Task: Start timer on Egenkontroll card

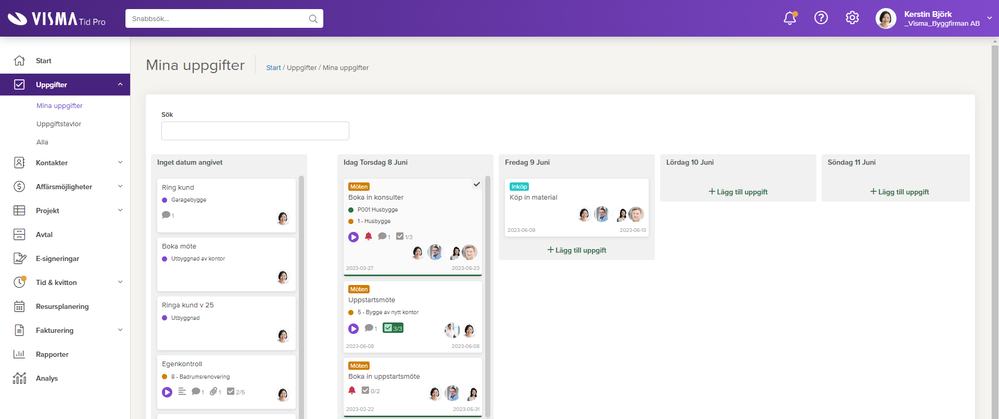Action: [x=167, y=391]
